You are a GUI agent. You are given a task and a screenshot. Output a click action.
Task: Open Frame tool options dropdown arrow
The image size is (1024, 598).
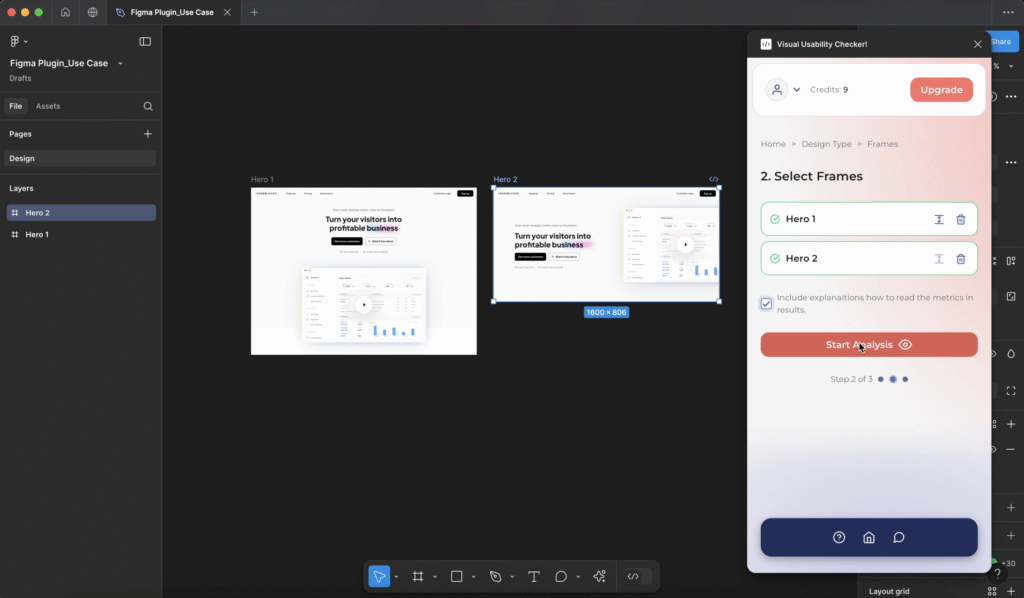click(x=435, y=577)
